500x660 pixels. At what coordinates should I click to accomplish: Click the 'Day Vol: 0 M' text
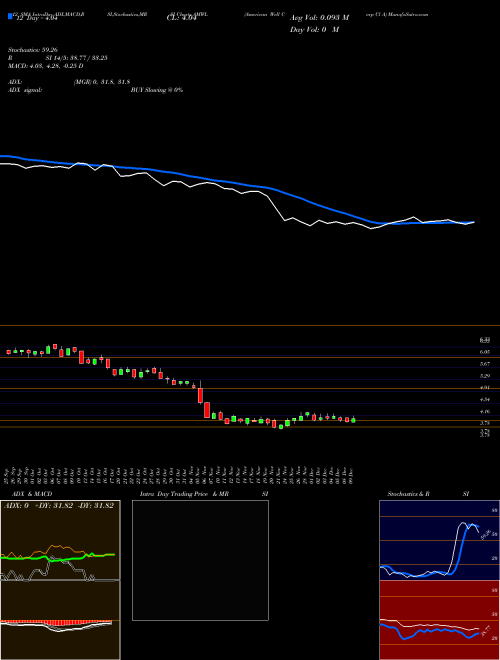click(314, 30)
